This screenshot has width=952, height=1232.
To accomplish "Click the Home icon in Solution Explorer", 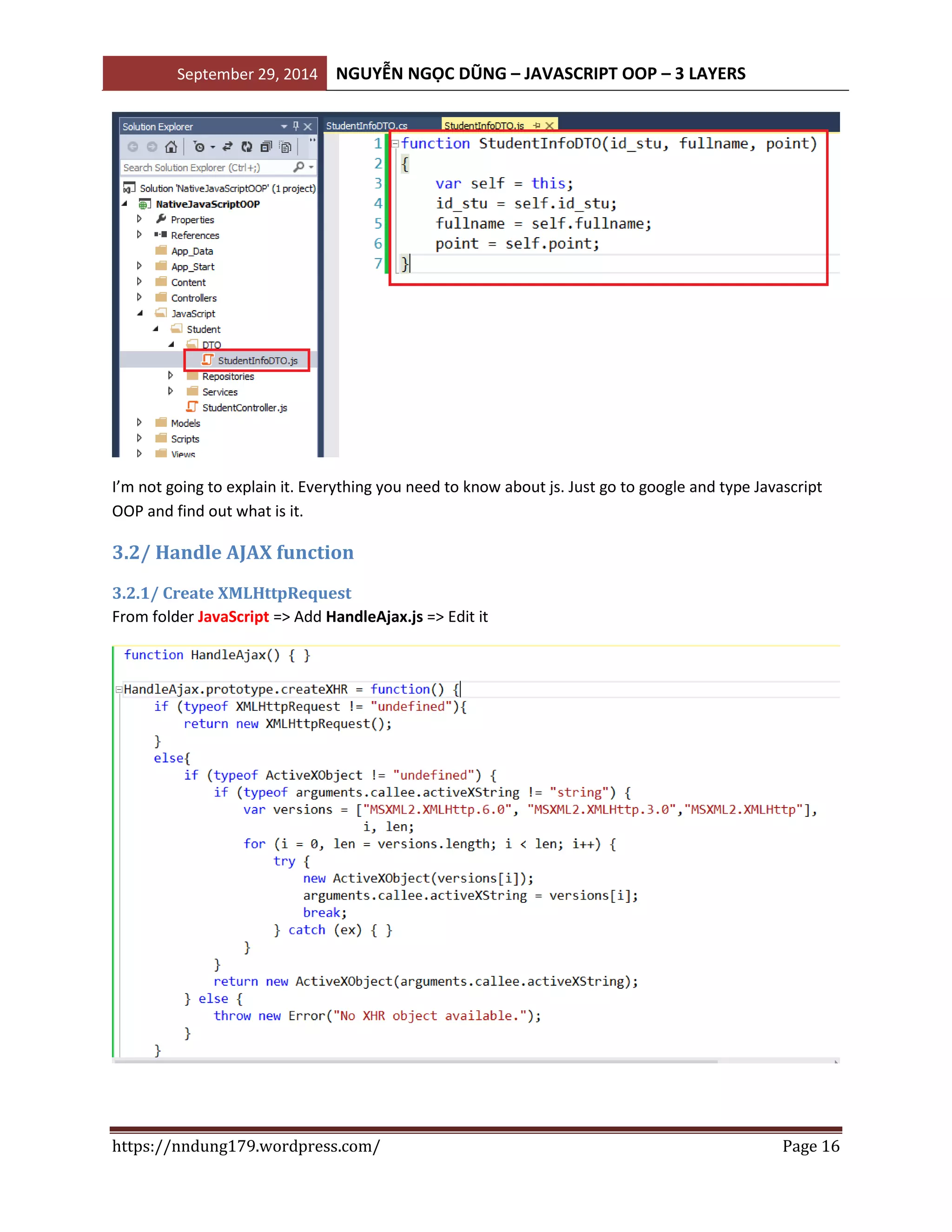I will (x=171, y=147).
